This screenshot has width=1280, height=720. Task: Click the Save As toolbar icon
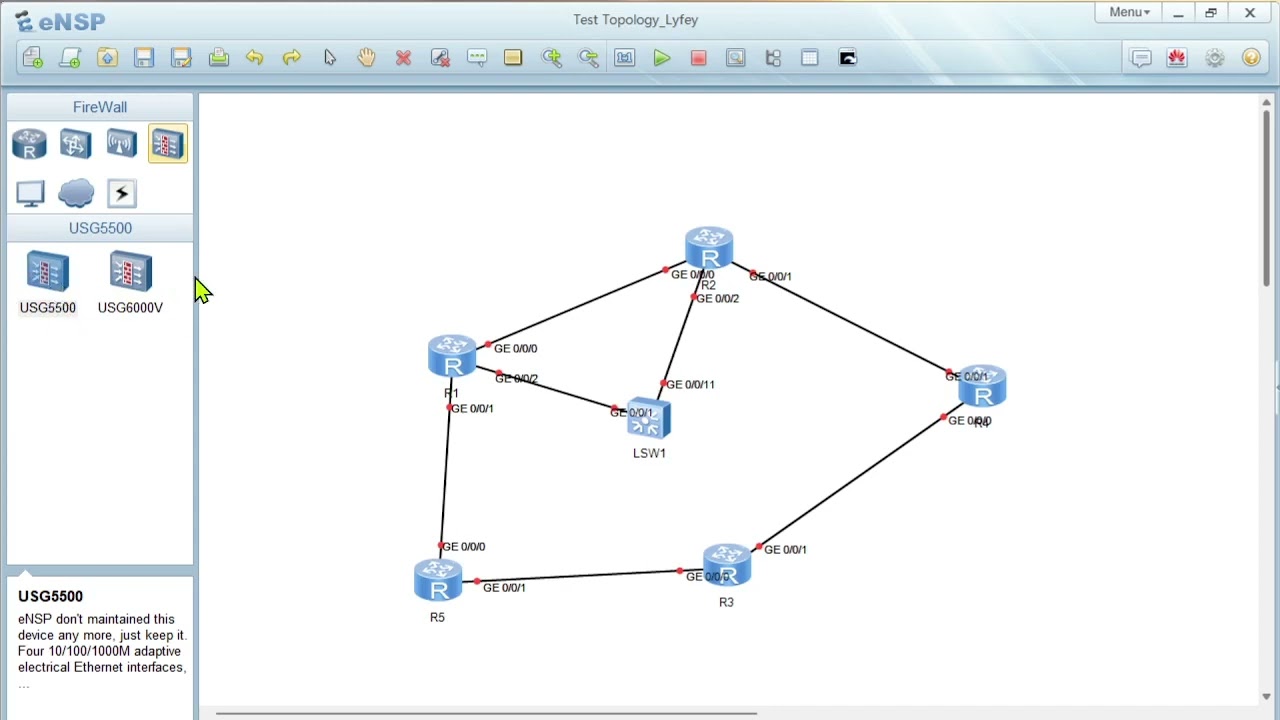click(181, 58)
